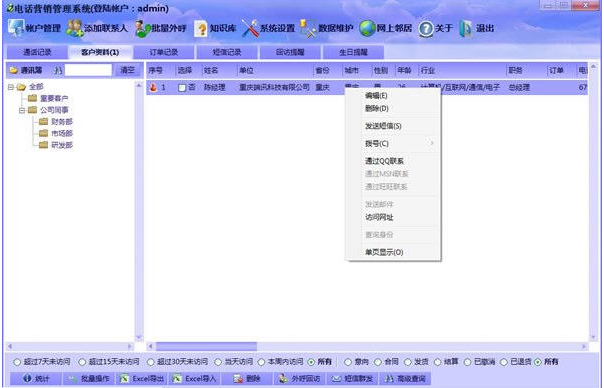The height and width of the screenshot is (388, 604).
Task: Select 发货 order status radio button
Action: click(408, 362)
